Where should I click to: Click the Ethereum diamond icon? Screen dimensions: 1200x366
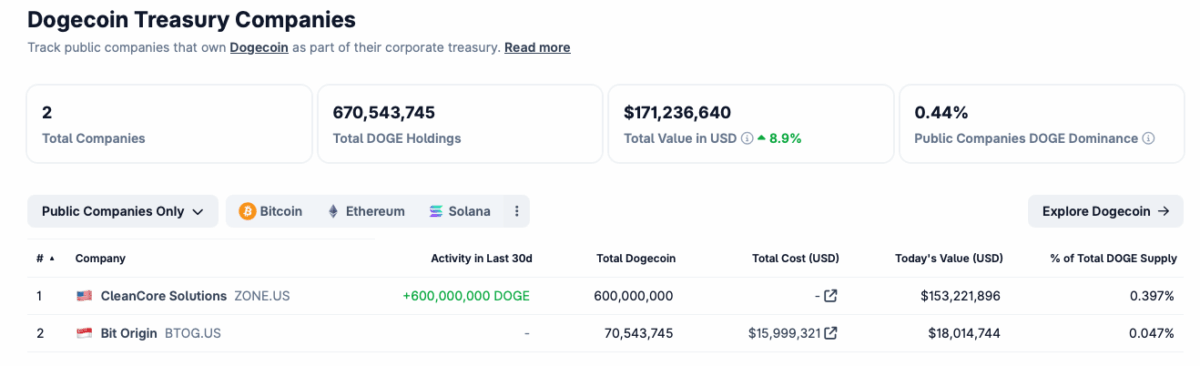pos(333,211)
